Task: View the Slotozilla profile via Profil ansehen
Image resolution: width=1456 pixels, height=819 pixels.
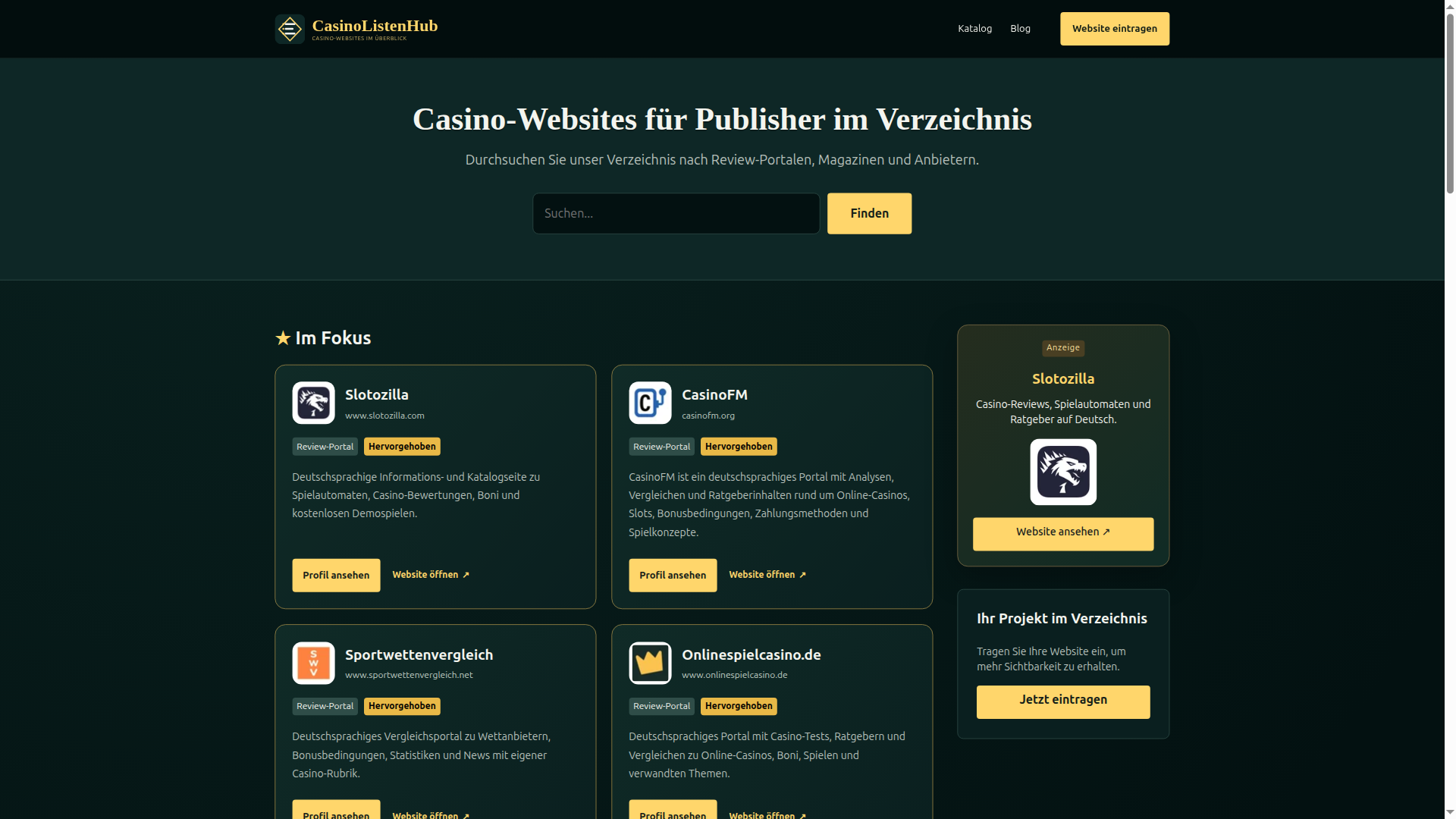Action: (x=336, y=576)
